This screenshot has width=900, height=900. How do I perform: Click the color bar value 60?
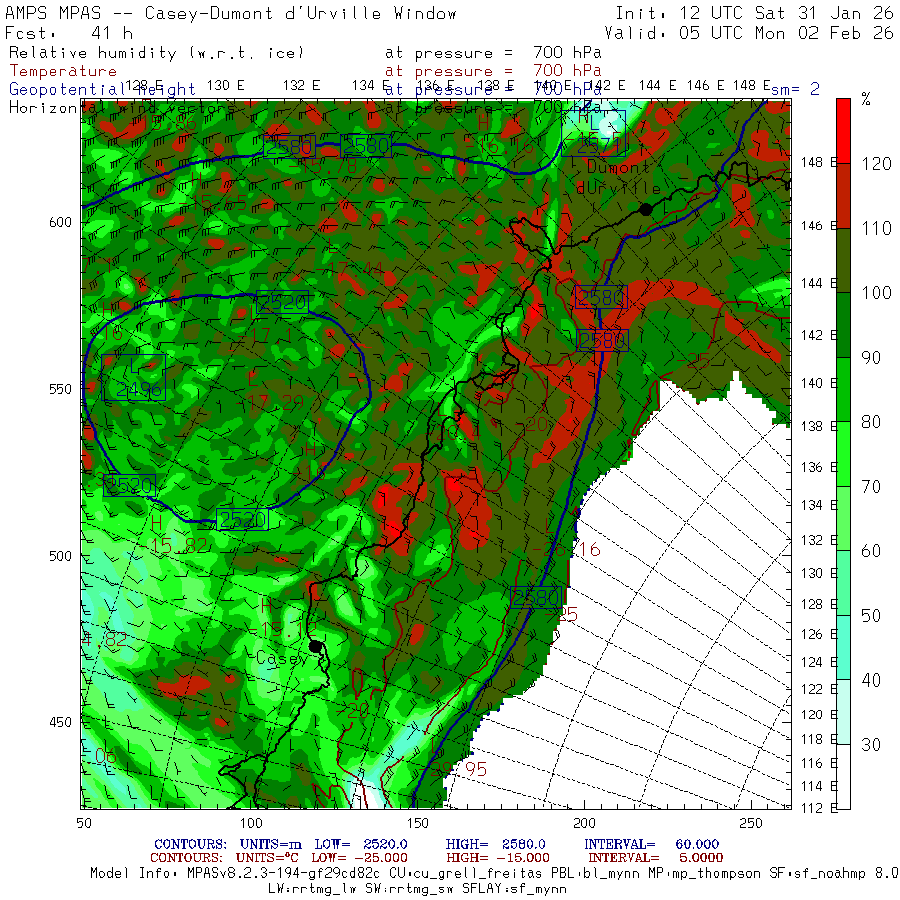click(871, 551)
